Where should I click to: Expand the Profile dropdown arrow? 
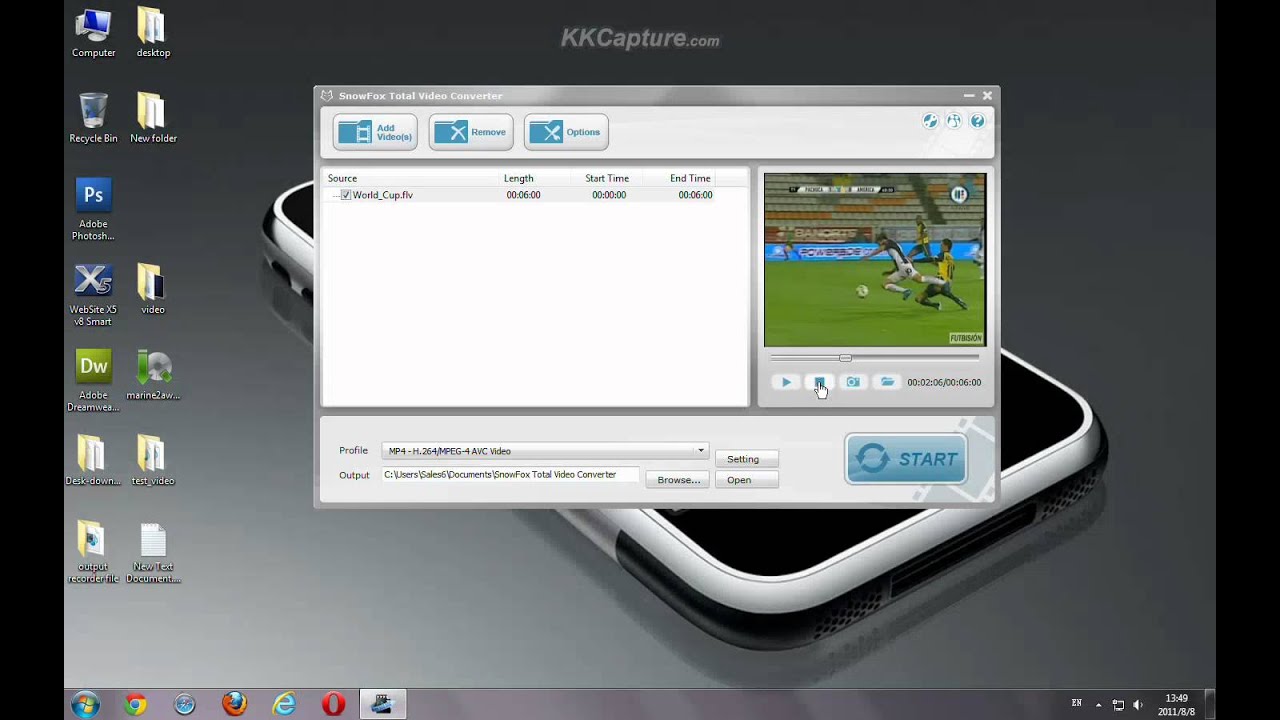[701, 451]
